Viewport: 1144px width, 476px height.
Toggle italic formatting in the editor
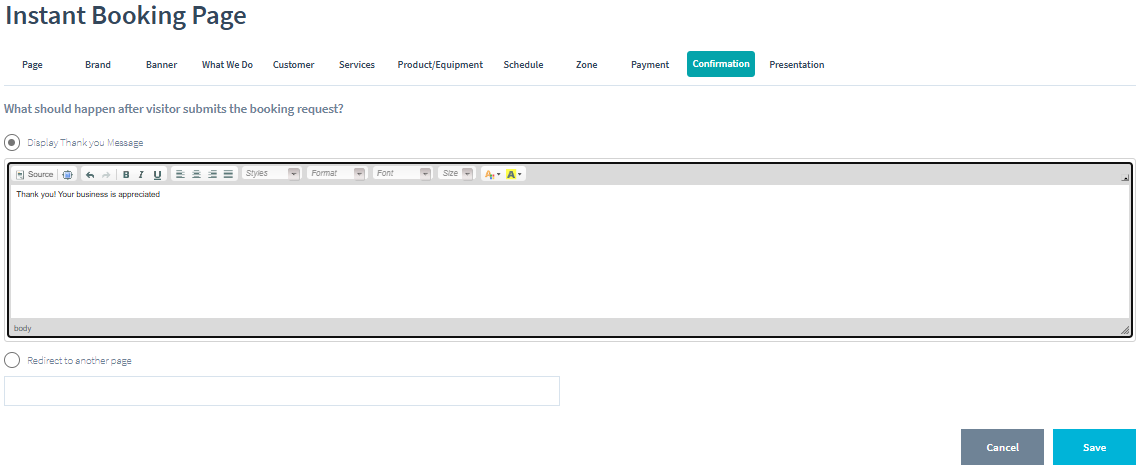[141, 174]
